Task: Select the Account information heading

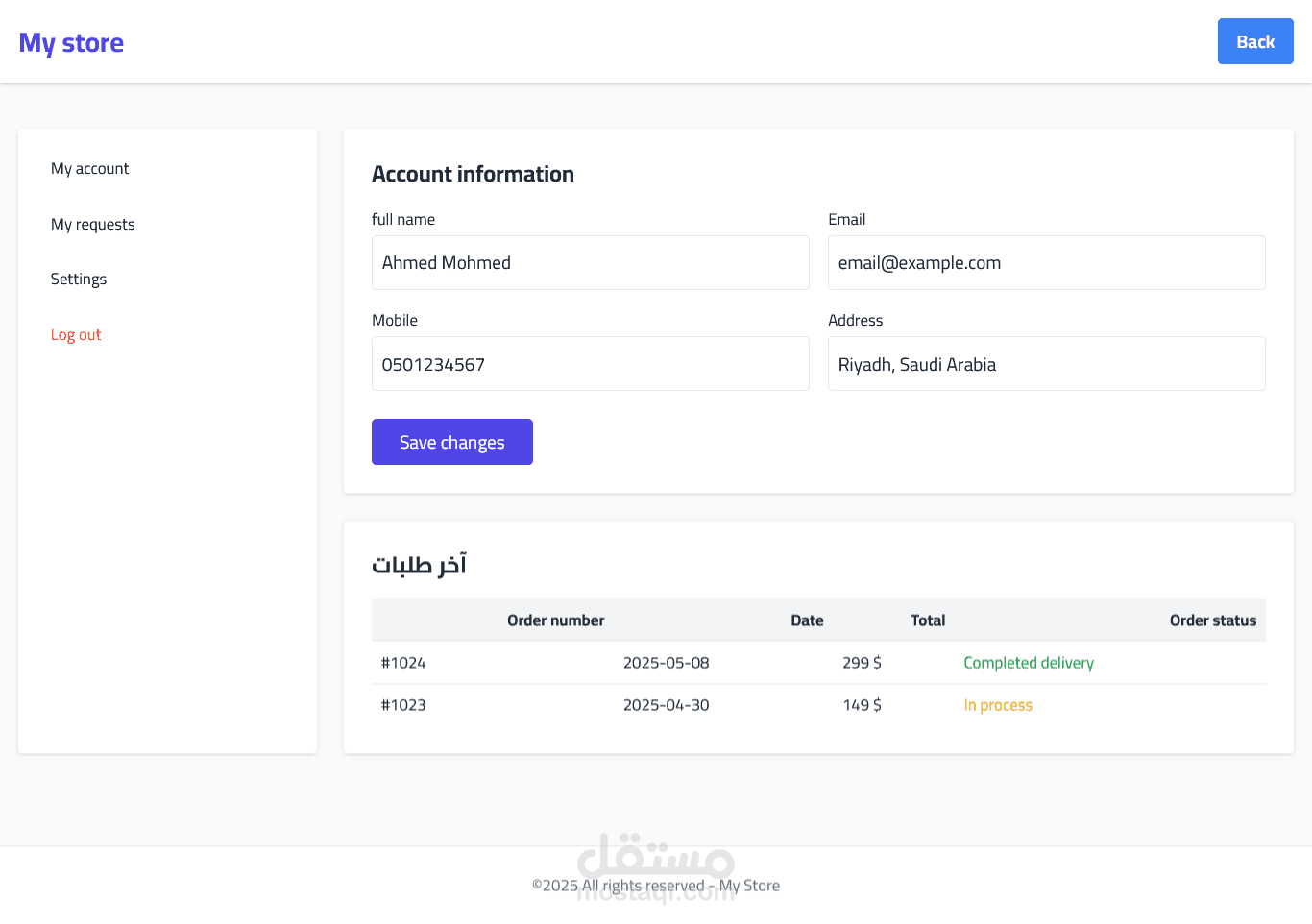Action: [473, 174]
